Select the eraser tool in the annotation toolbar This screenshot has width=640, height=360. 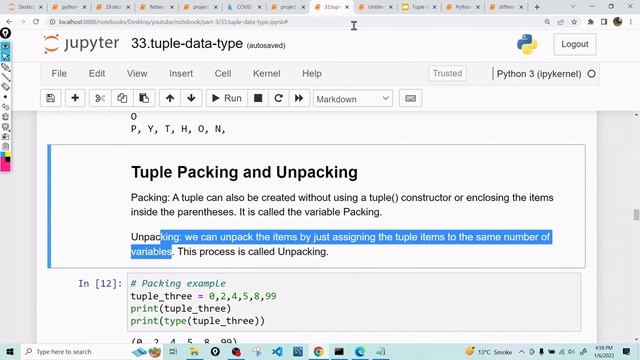point(5,87)
